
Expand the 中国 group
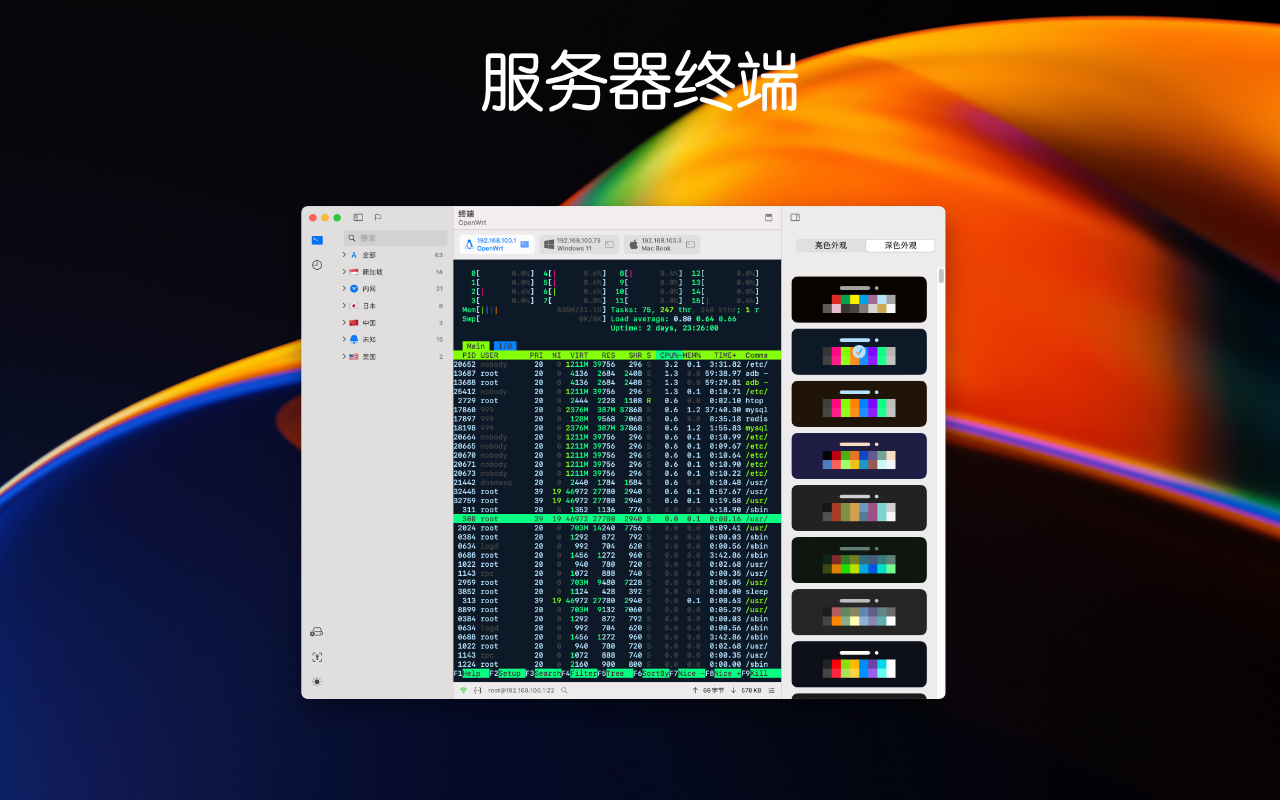click(x=344, y=323)
